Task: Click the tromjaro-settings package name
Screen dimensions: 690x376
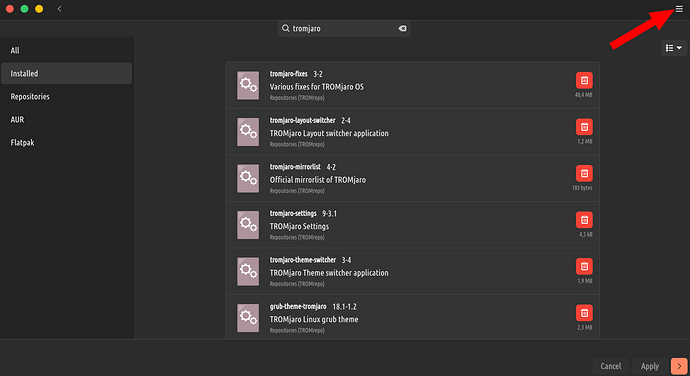Action: tap(293, 214)
